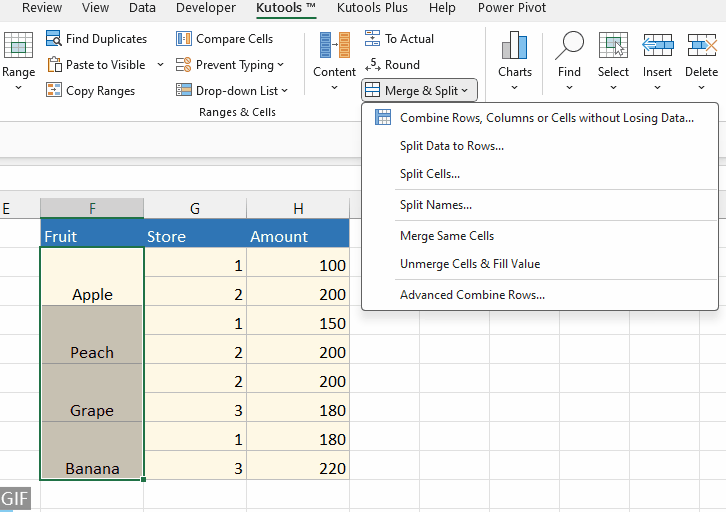
Task: Open the Help tab
Action: click(442, 8)
